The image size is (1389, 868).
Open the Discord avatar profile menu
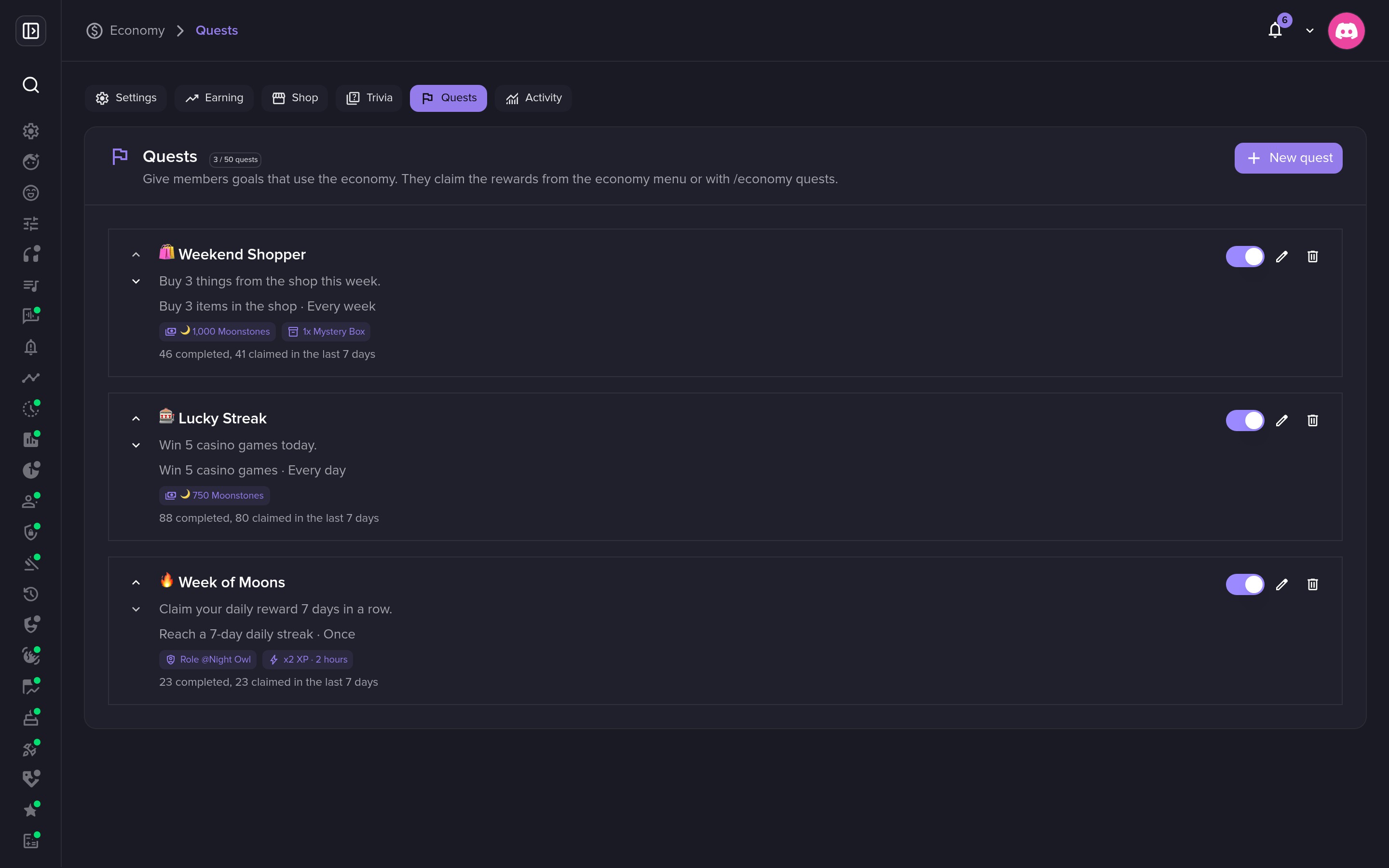[1346, 30]
